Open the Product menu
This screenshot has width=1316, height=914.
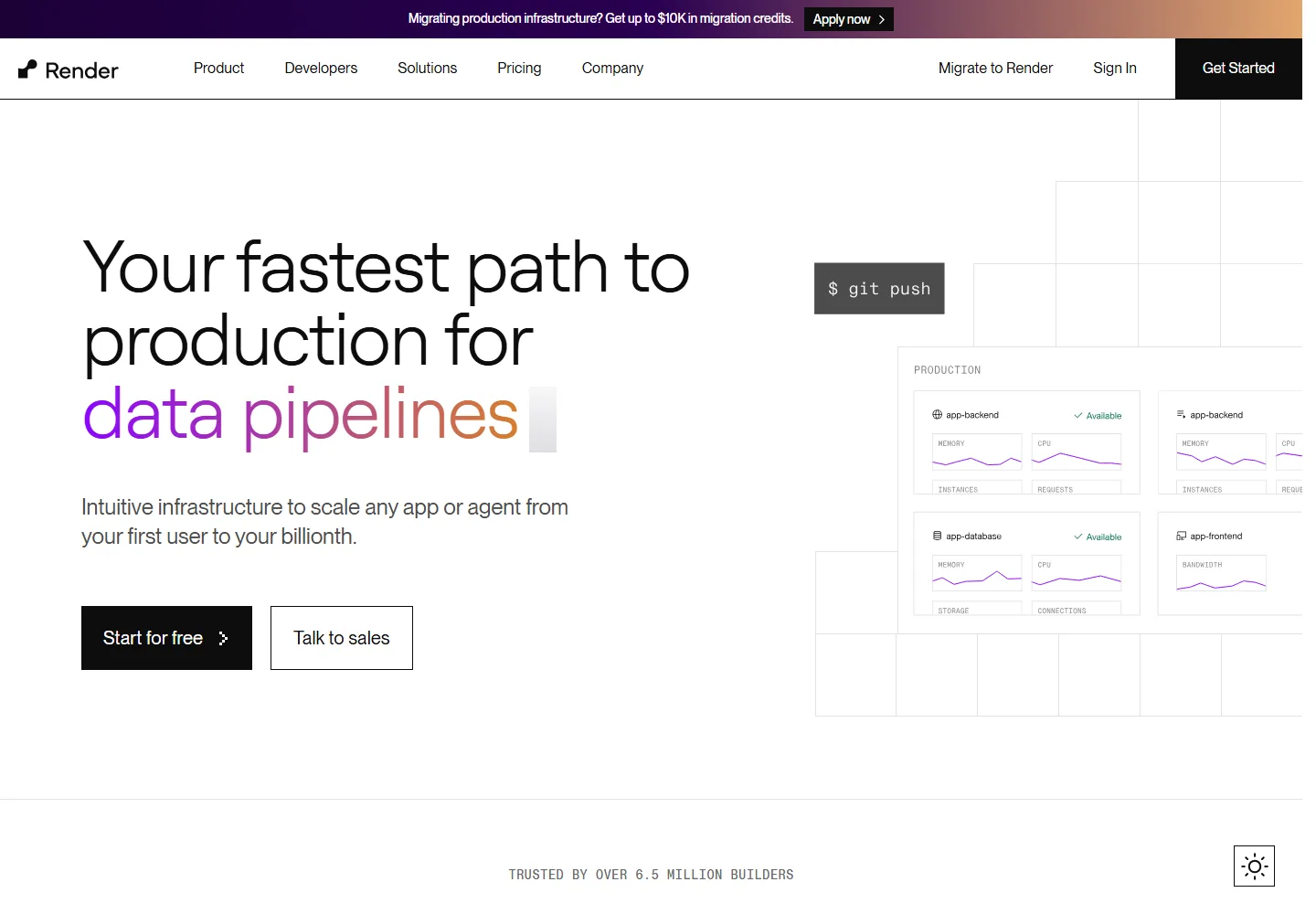218,69
